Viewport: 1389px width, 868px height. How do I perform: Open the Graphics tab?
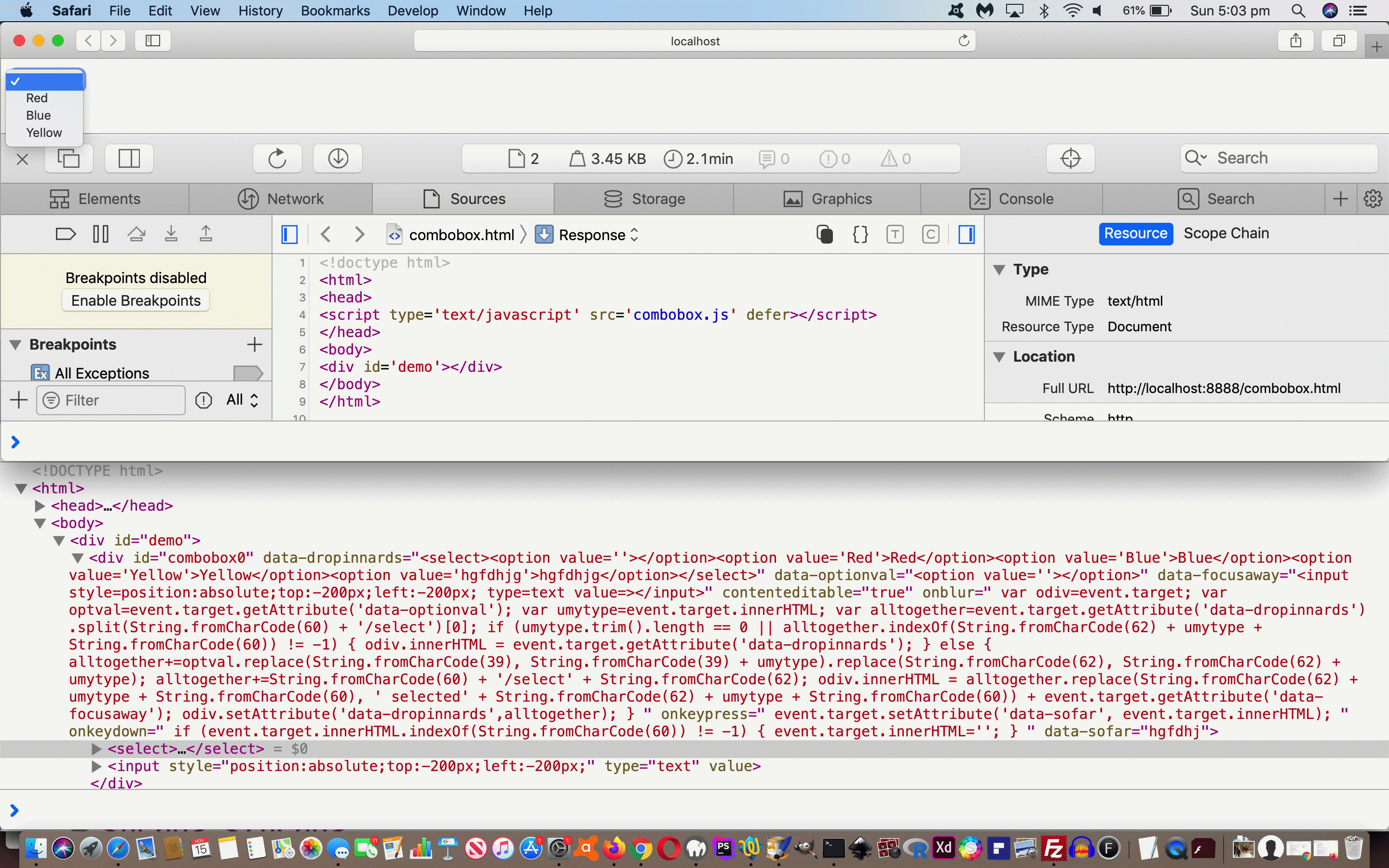coord(827,199)
